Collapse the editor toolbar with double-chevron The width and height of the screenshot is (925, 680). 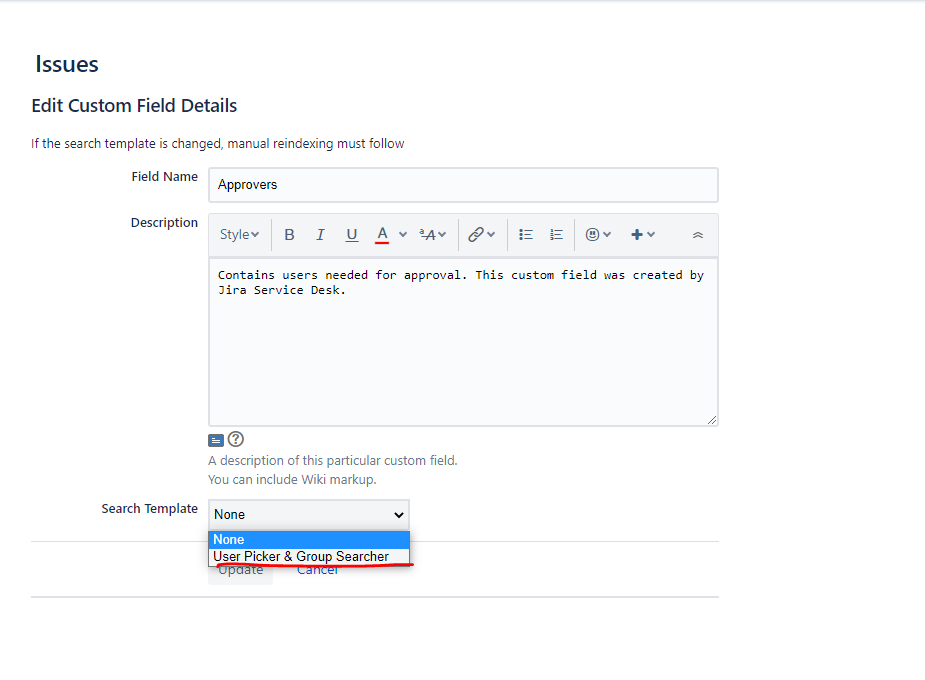pos(698,235)
